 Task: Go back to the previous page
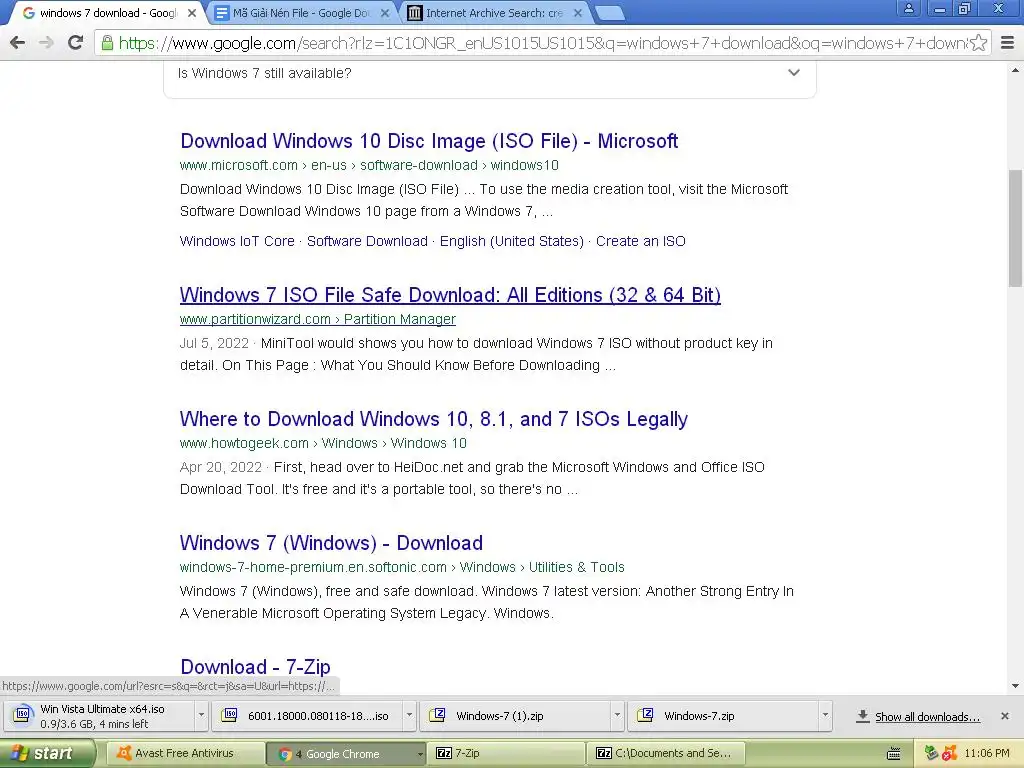tap(18, 43)
